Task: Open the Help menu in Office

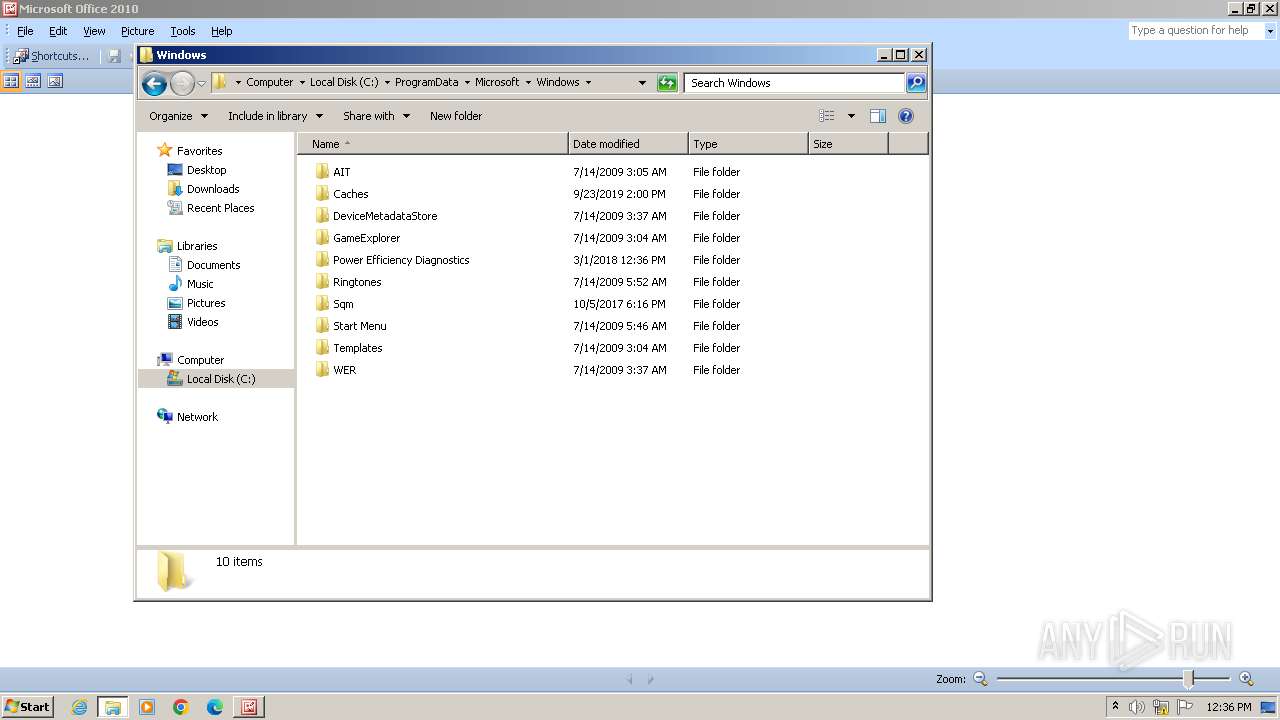Action: pyautogui.click(x=222, y=31)
